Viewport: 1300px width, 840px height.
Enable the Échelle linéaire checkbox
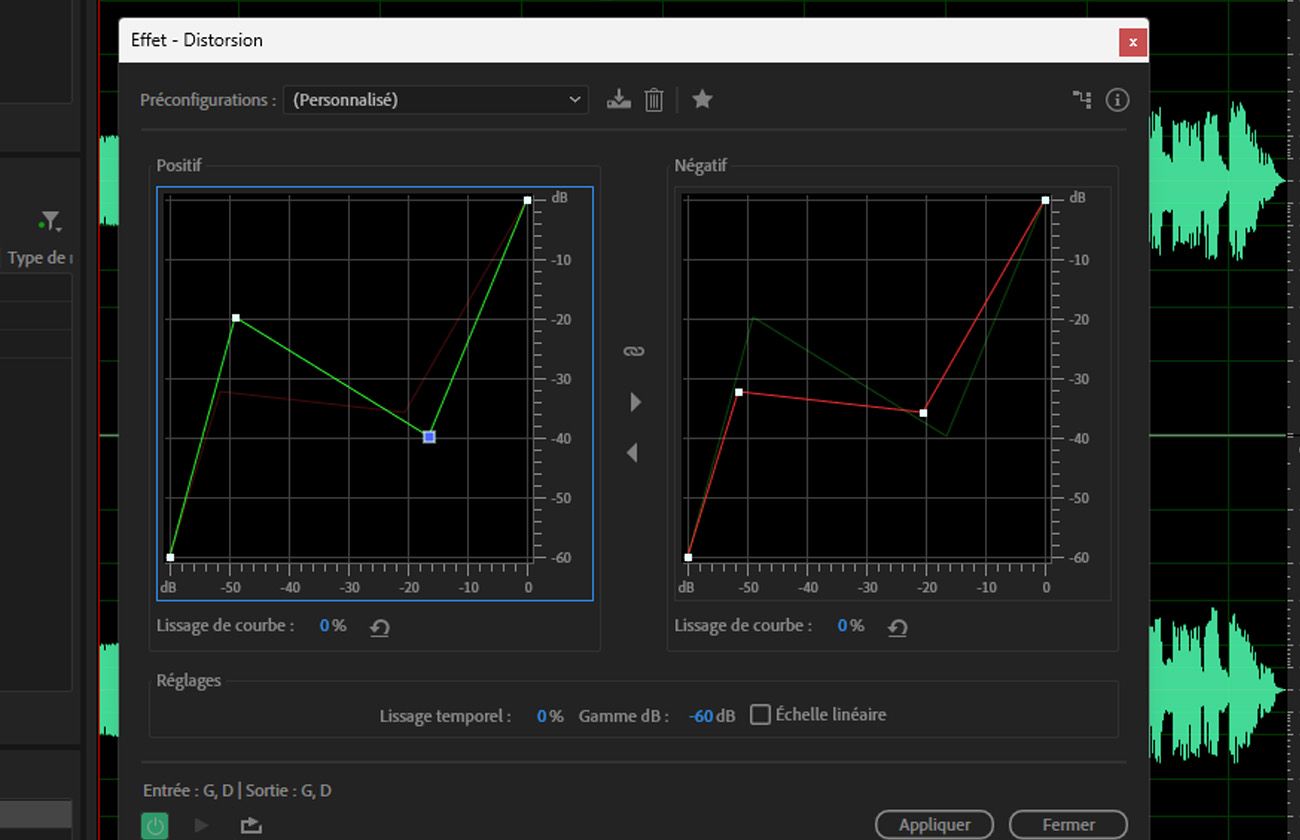[x=760, y=714]
